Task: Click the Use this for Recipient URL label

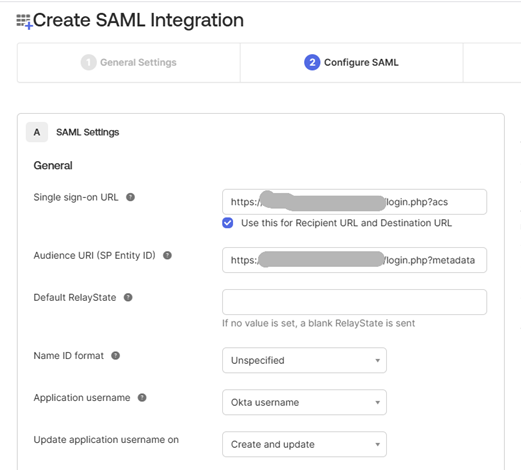Action: pyautogui.click(x=347, y=223)
